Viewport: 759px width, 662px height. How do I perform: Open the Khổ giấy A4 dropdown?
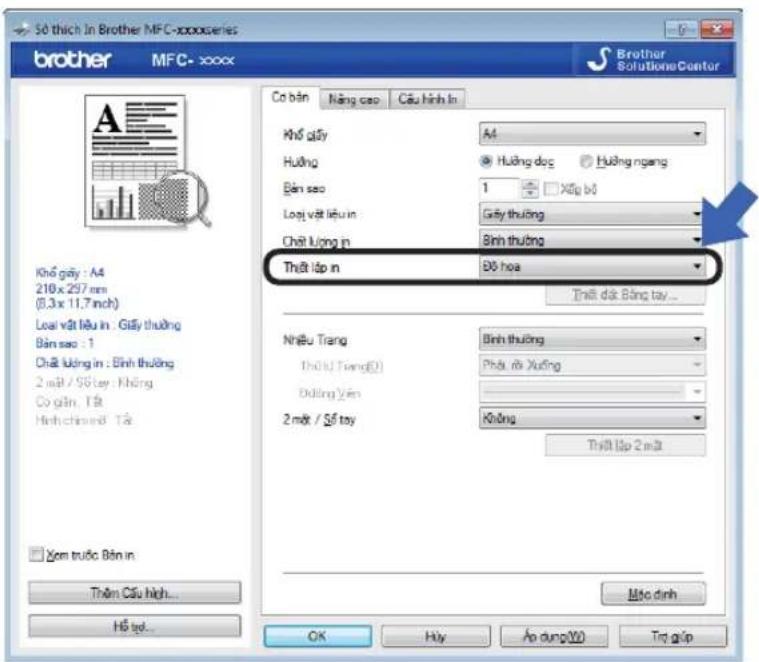click(592, 134)
